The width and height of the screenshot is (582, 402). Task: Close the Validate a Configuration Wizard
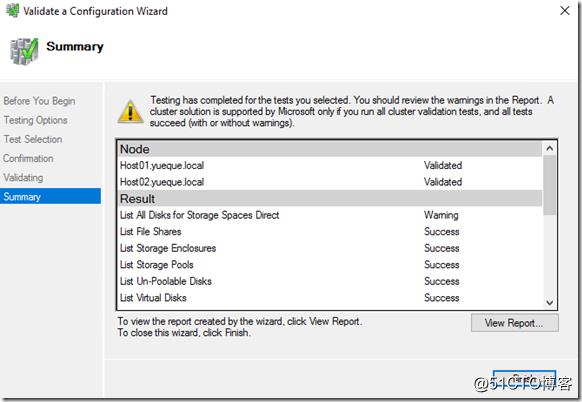[565, 10]
